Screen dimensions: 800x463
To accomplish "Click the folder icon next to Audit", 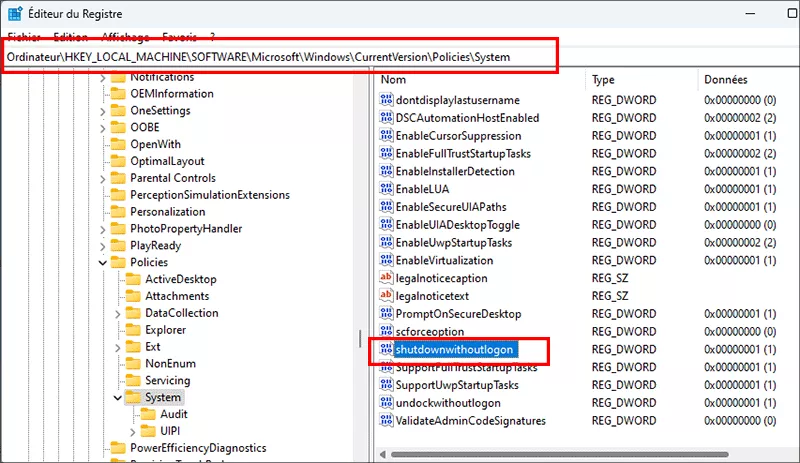I will click(148, 414).
